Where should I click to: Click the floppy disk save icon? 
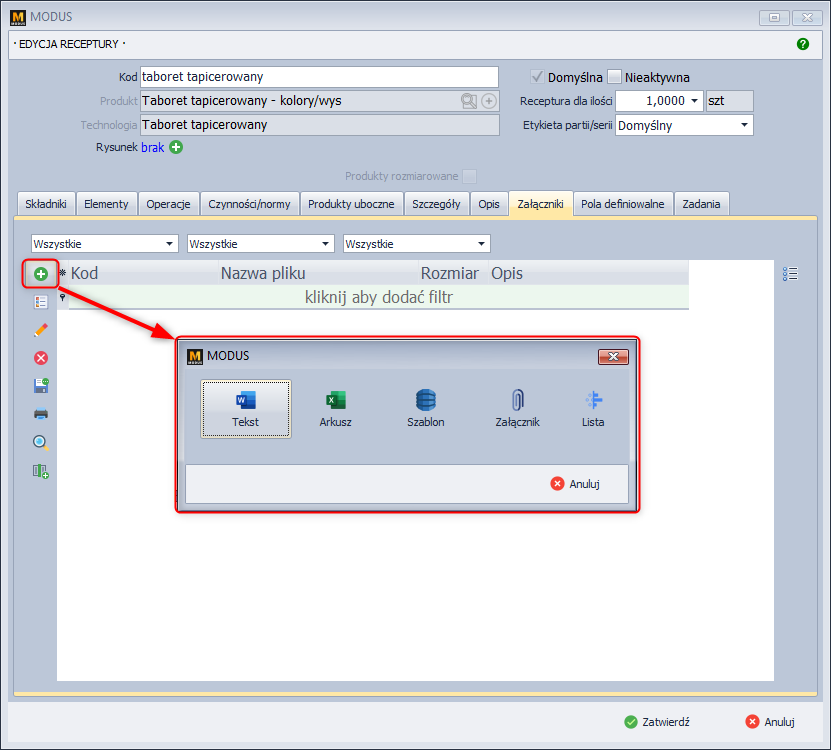point(41,385)
